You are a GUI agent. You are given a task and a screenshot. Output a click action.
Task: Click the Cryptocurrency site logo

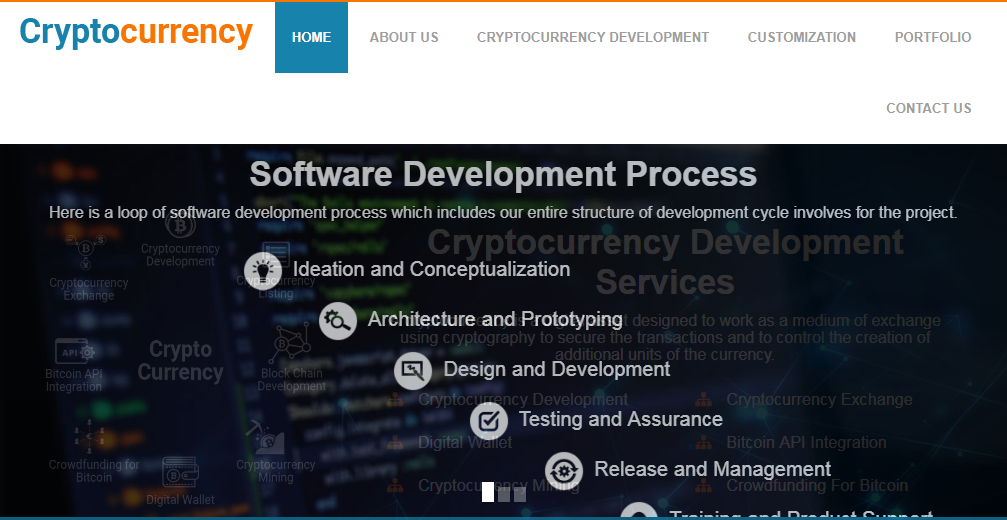tap(136, 33)
